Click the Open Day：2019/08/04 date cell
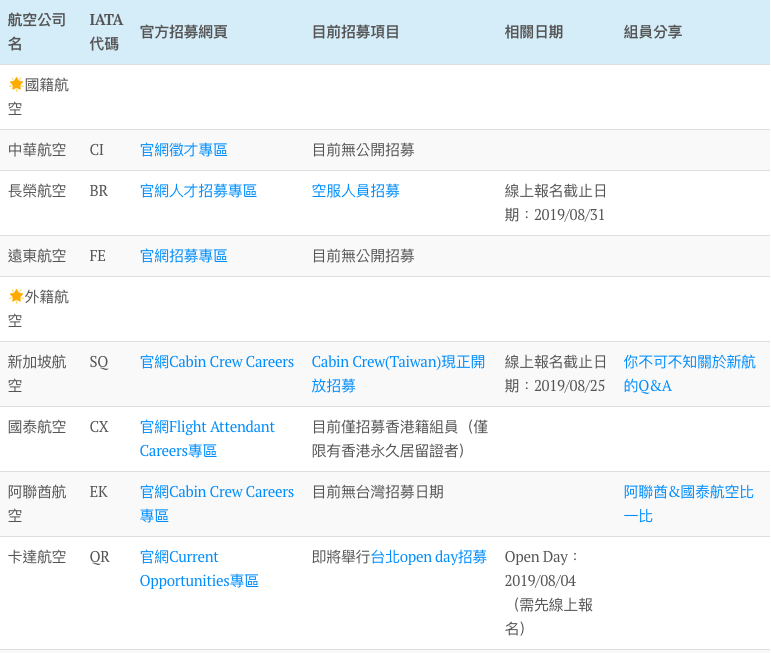 point(549,593)
